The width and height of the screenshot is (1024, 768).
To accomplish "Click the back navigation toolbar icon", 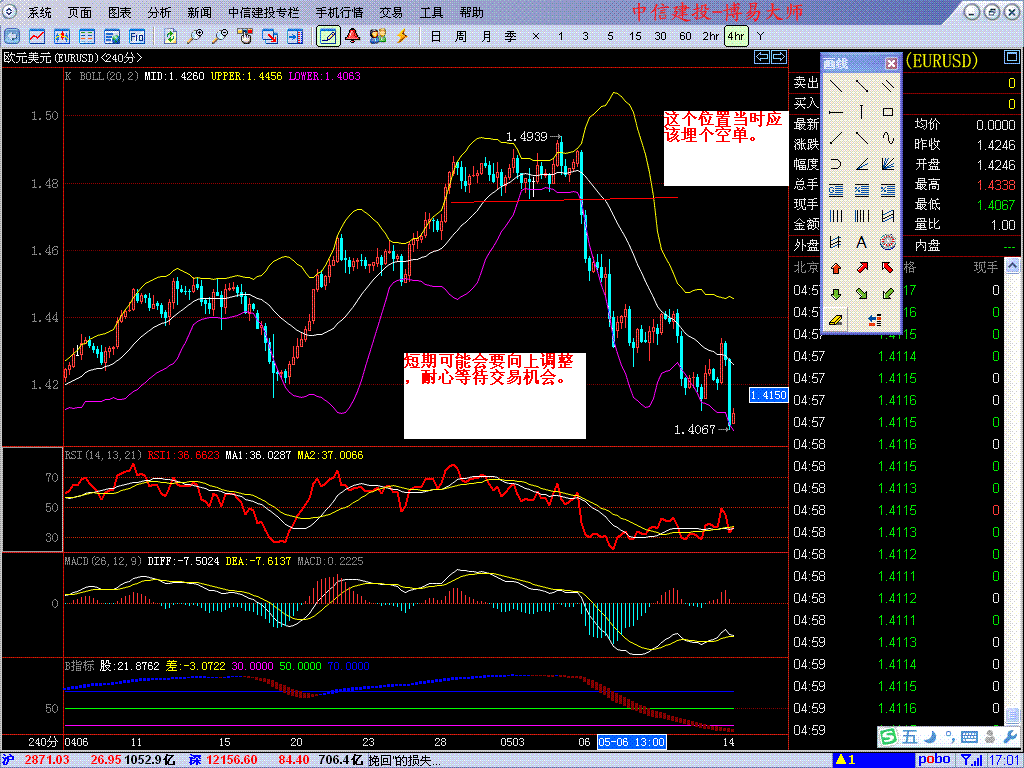I will 12,36.
